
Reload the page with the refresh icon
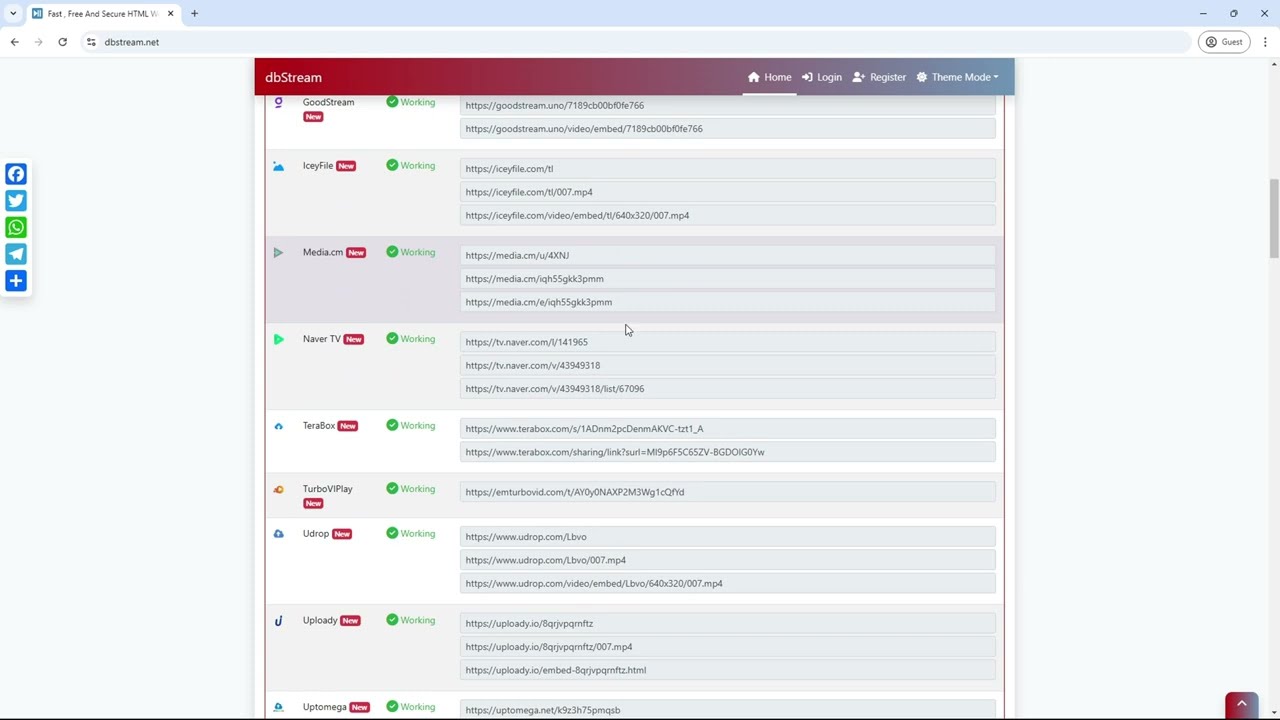click(x=62, y=42)
